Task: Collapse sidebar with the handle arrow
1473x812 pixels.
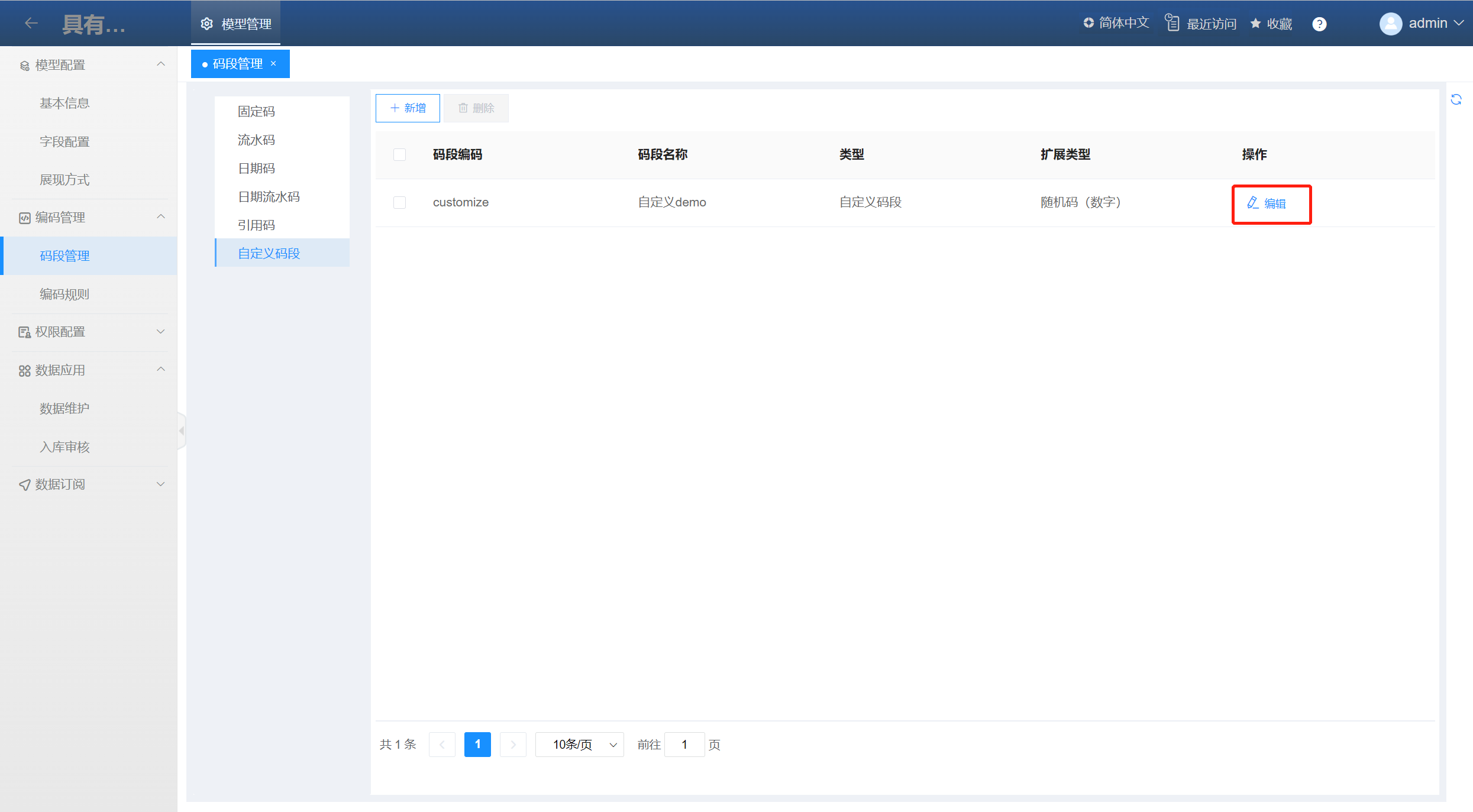Action: click(x=182, y=431)
